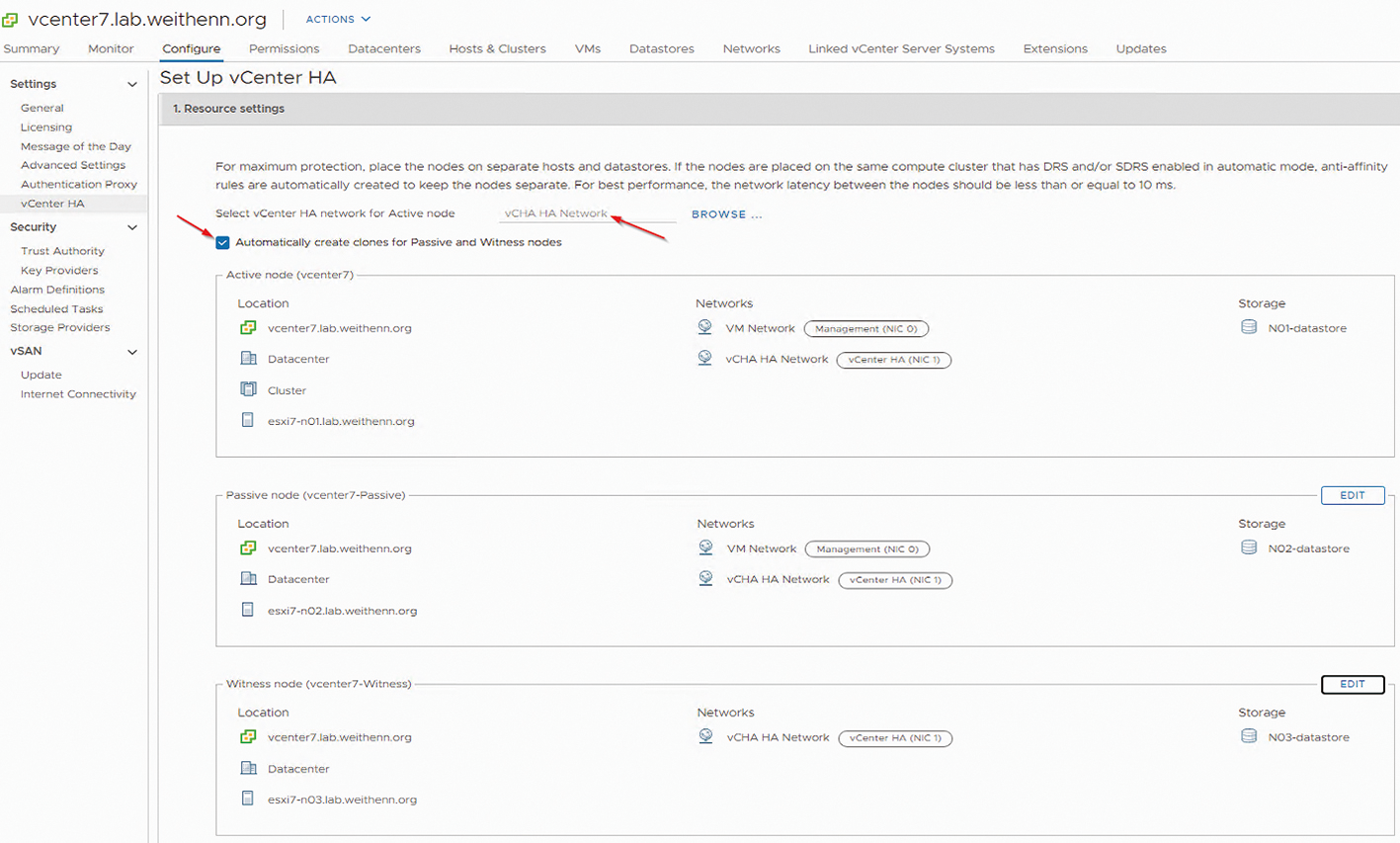The image size is (1400, 843).
Task: Click BROWSE to choose HA network
Action: pyautogui.click(x=726, y=214)
